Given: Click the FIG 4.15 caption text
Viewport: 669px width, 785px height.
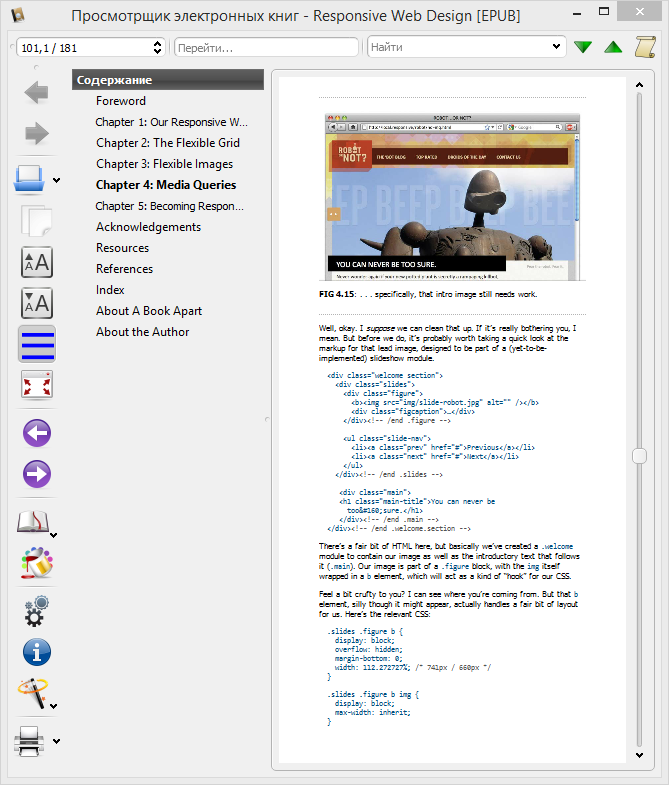Looking at the screenshot, I should point(428,294).
